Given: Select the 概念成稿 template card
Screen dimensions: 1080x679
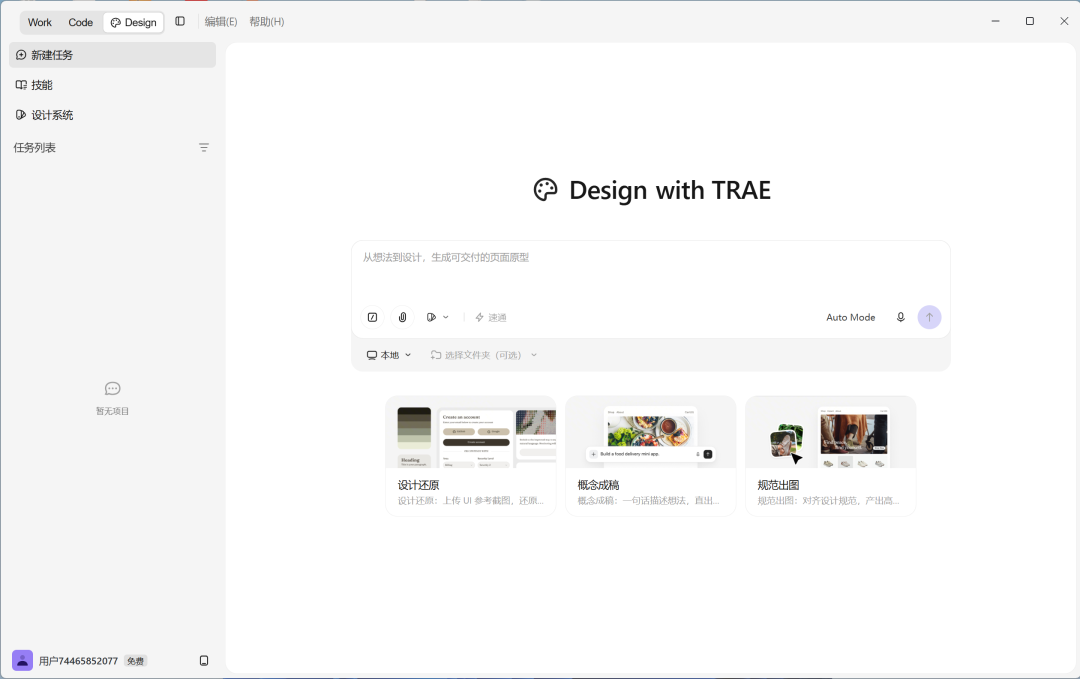Looking at the screenshot, I should pos(650,456).
